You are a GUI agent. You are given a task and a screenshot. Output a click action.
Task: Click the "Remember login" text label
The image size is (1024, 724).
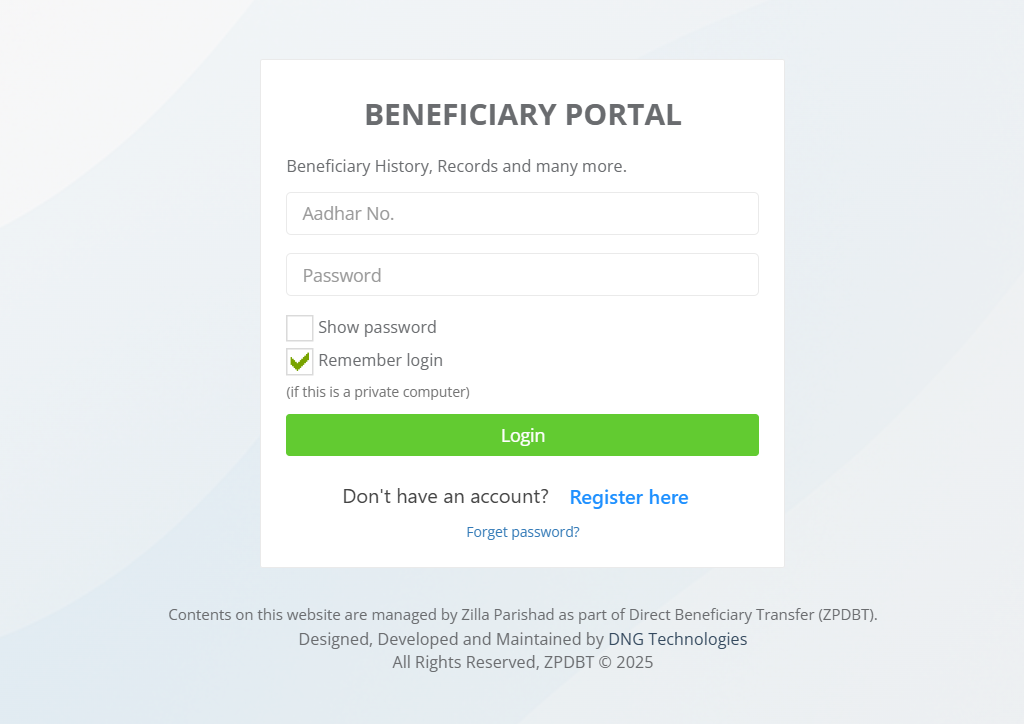[x=380, y=360]
